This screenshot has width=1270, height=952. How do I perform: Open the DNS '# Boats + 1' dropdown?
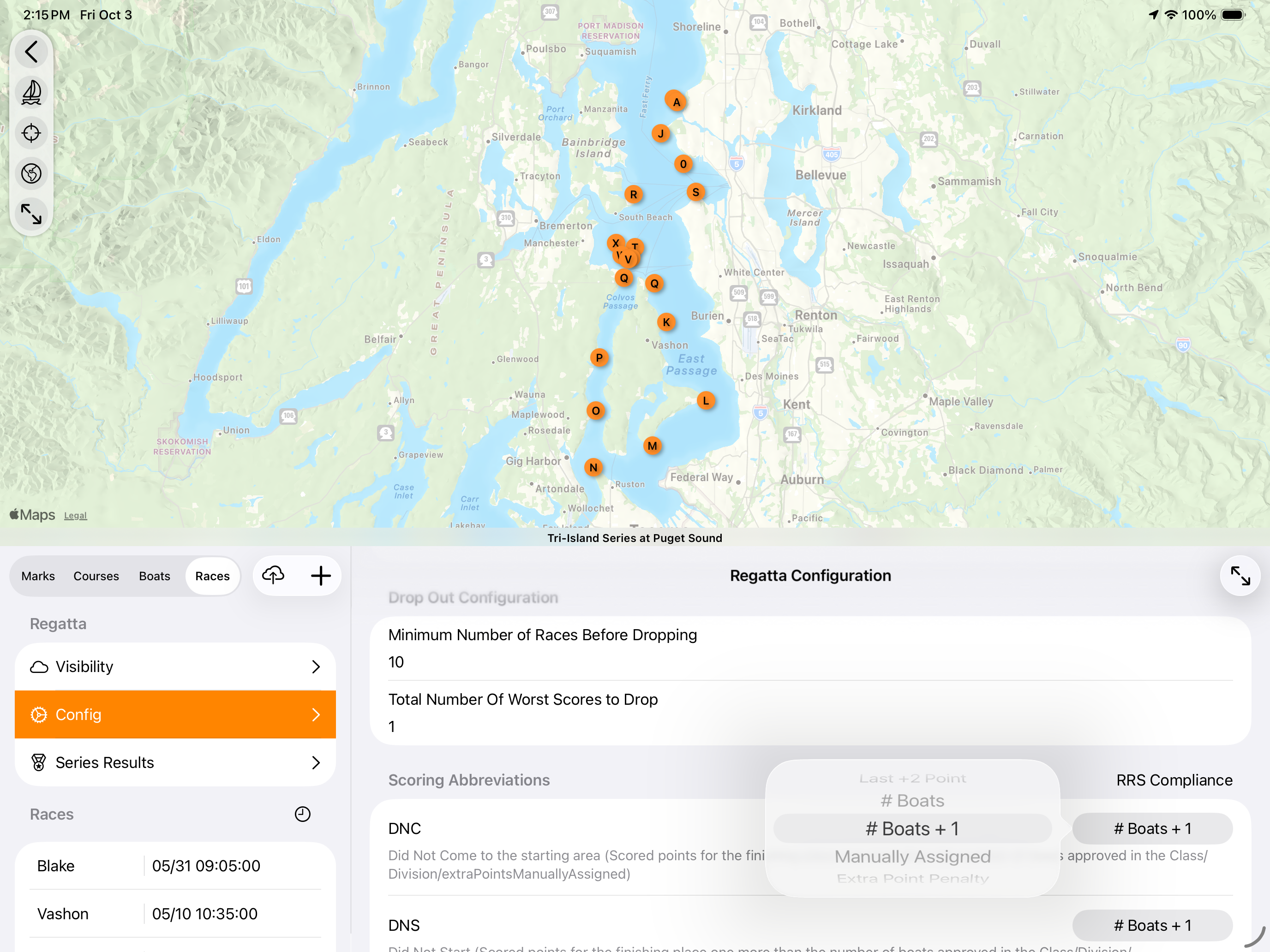[1152, 925]
